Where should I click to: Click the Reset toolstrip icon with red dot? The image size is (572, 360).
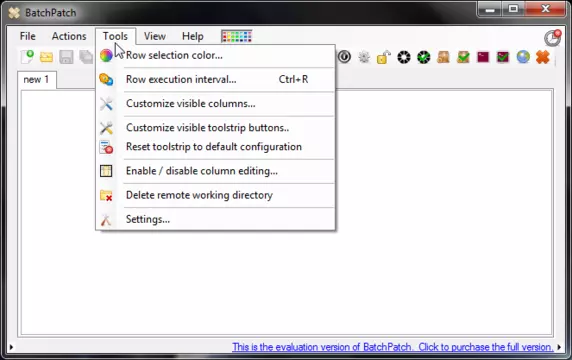tap(106, 147)
